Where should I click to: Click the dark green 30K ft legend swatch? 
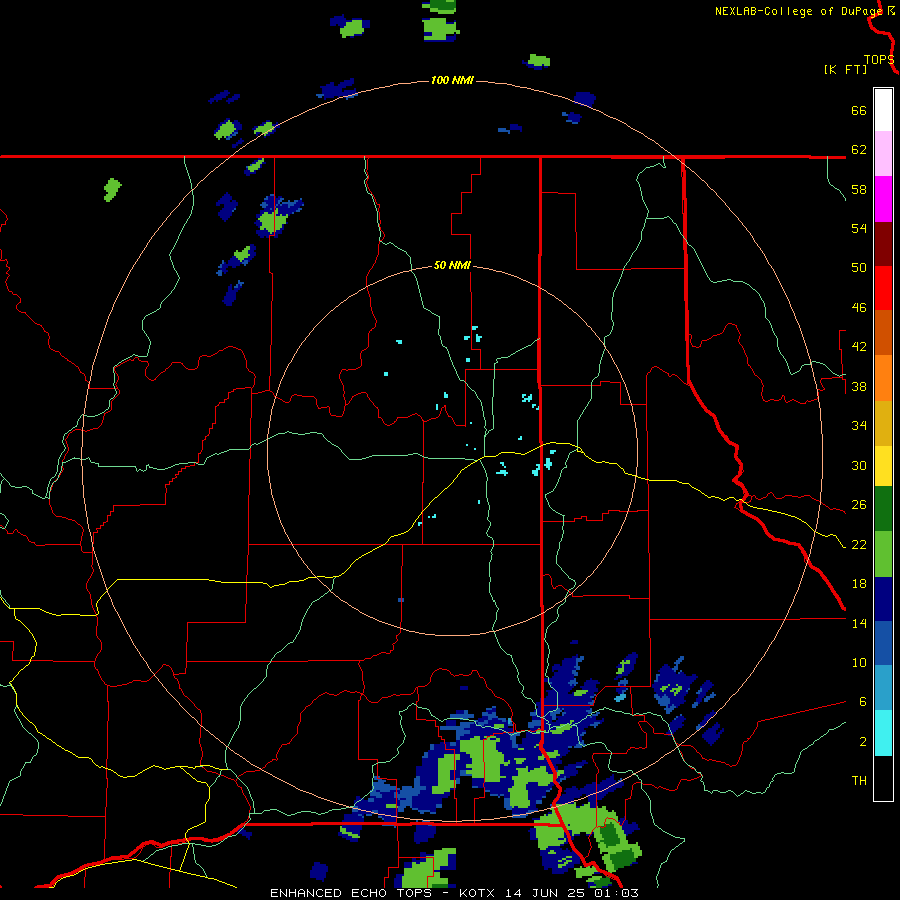coord(883,509)
